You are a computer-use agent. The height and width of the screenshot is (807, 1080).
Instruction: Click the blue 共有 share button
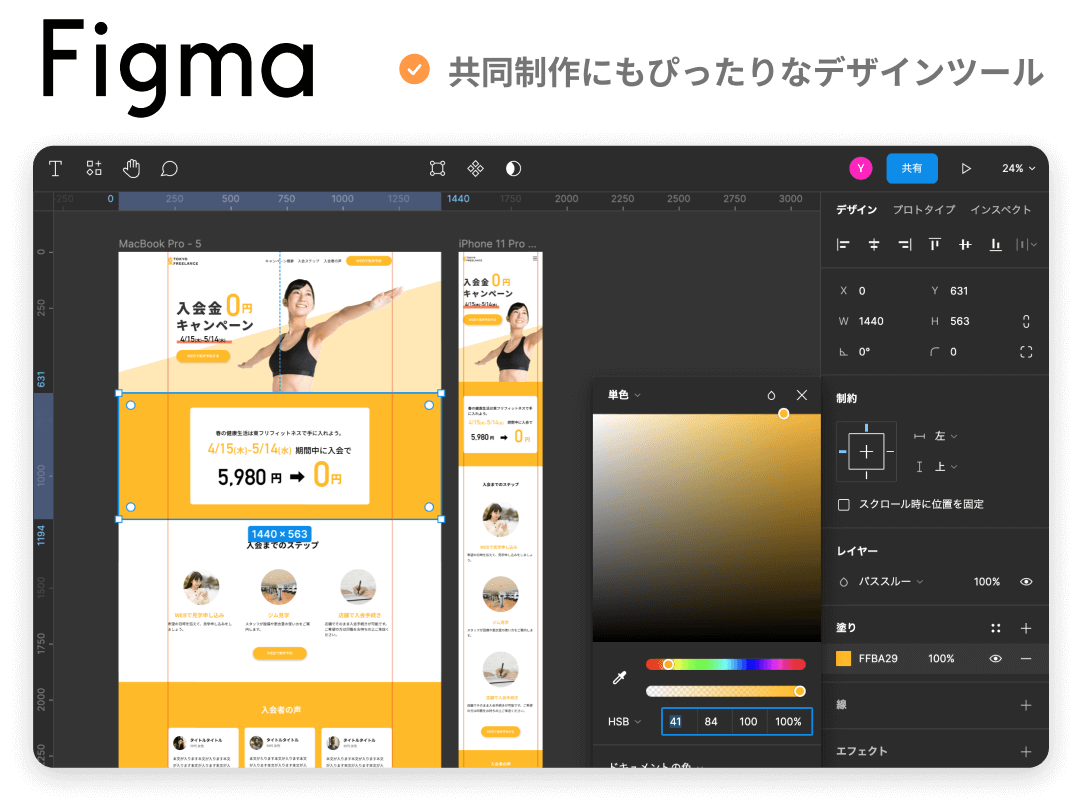(911, 168)
